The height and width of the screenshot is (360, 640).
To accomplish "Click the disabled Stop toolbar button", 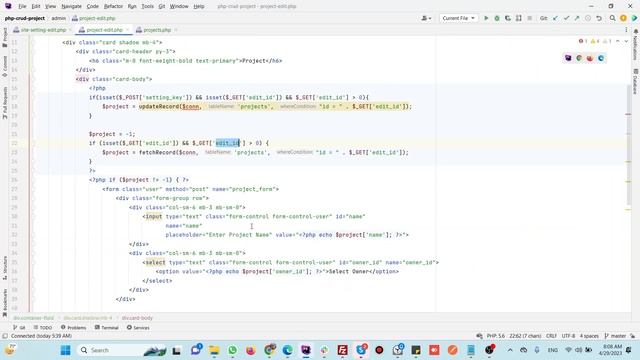I will tap(529, 18).
